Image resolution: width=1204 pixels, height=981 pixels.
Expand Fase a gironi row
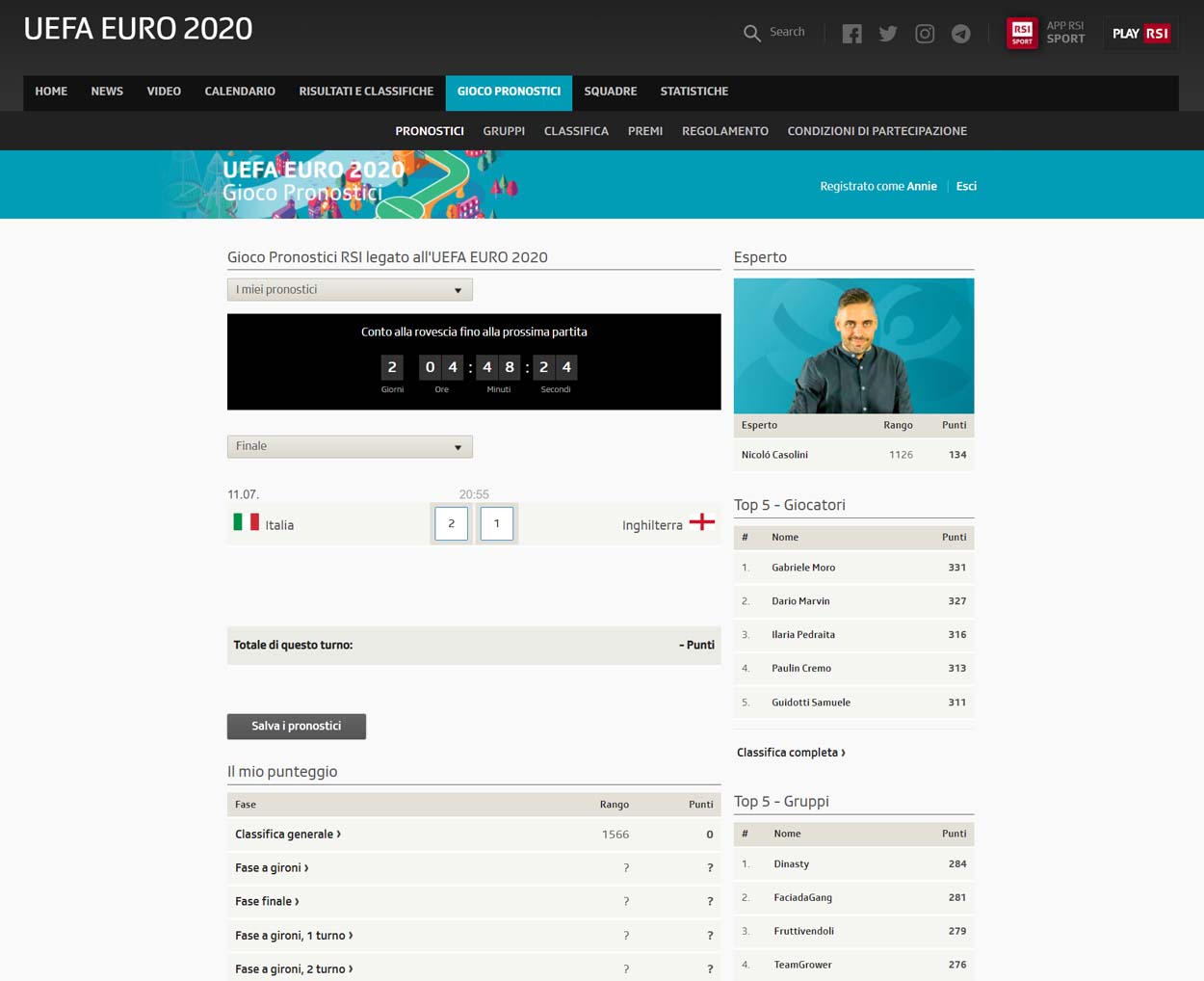[x=474, y=868]
